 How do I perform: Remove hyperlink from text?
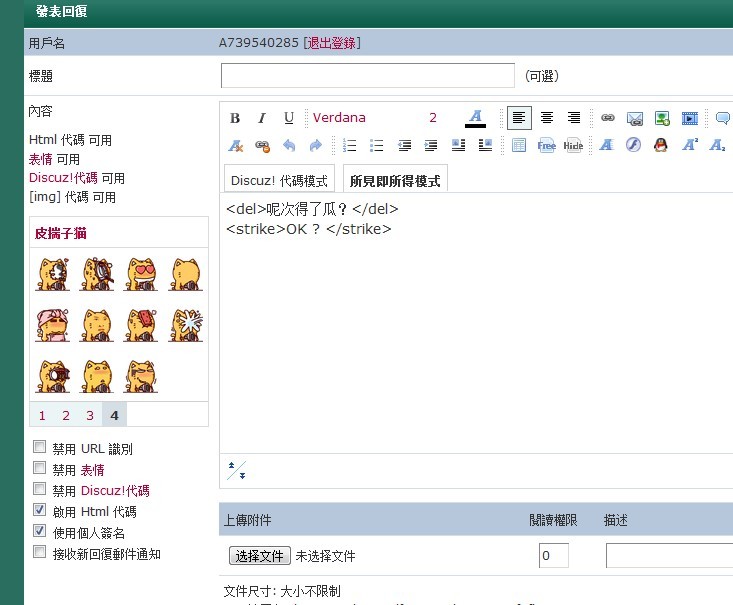(262, 146)
